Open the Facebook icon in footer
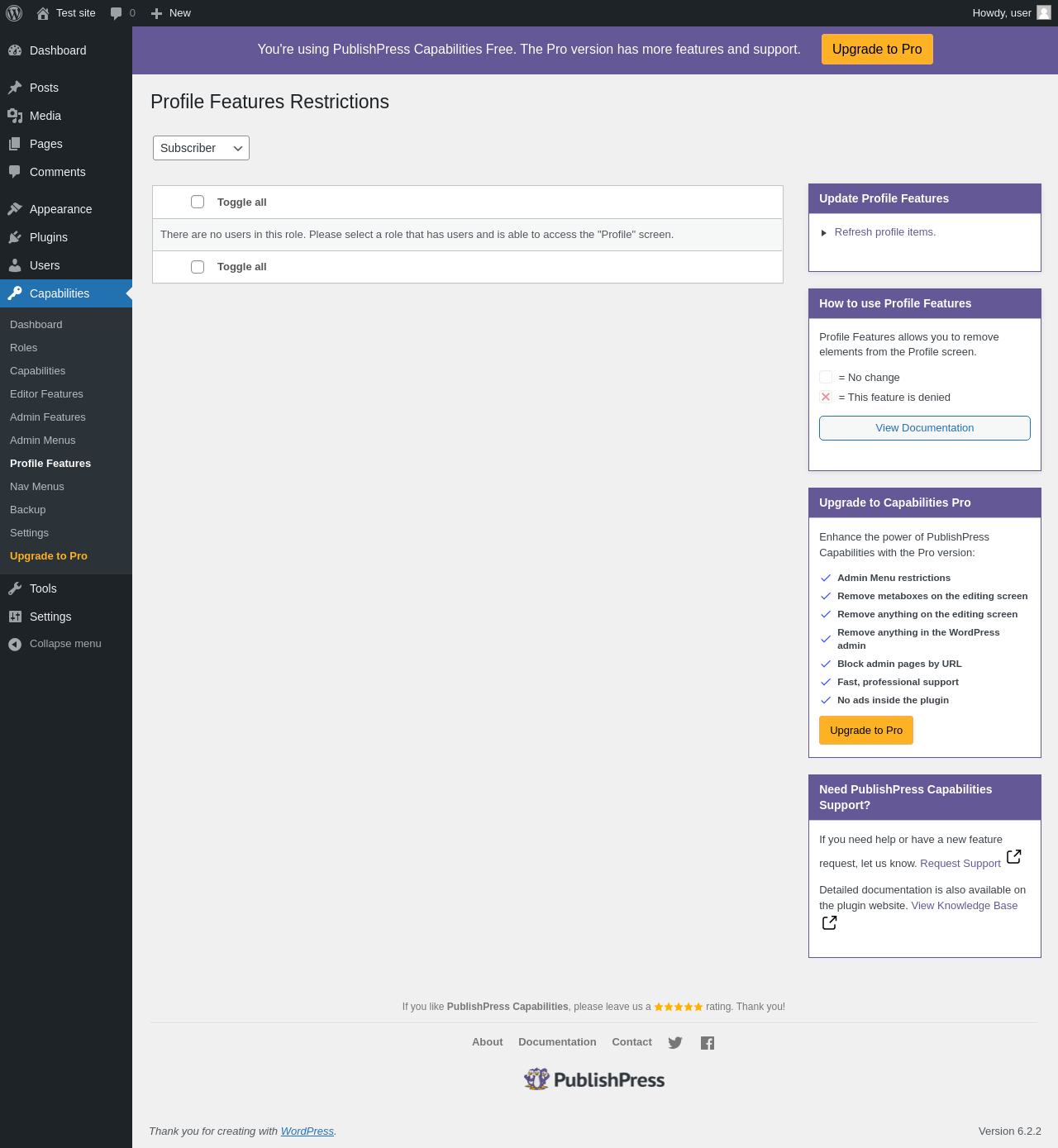The width and height of the screenshot is (1058, 1148). tap(708, 1043)
